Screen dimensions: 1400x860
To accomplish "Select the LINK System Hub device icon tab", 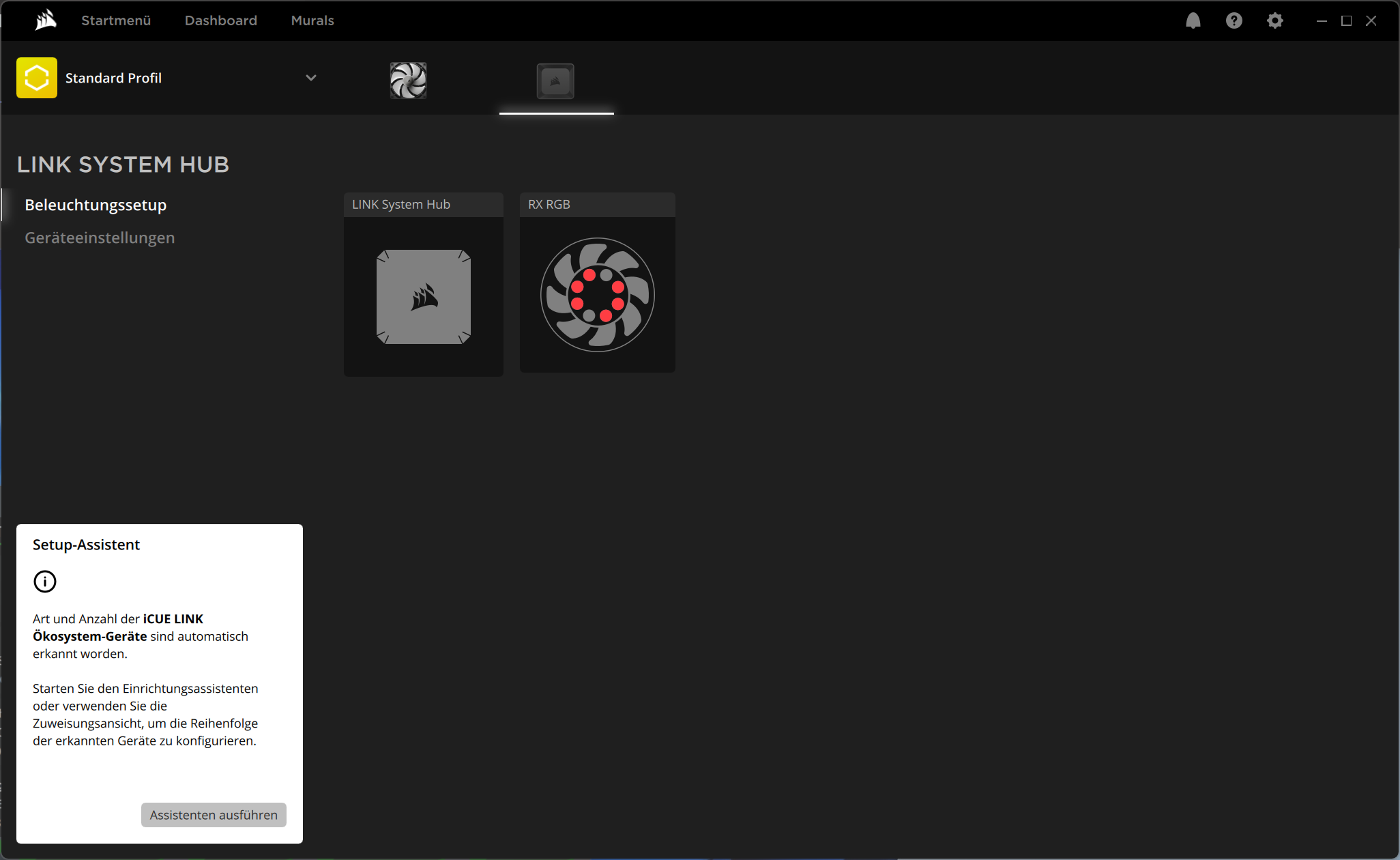I will (x=555, y=81).
